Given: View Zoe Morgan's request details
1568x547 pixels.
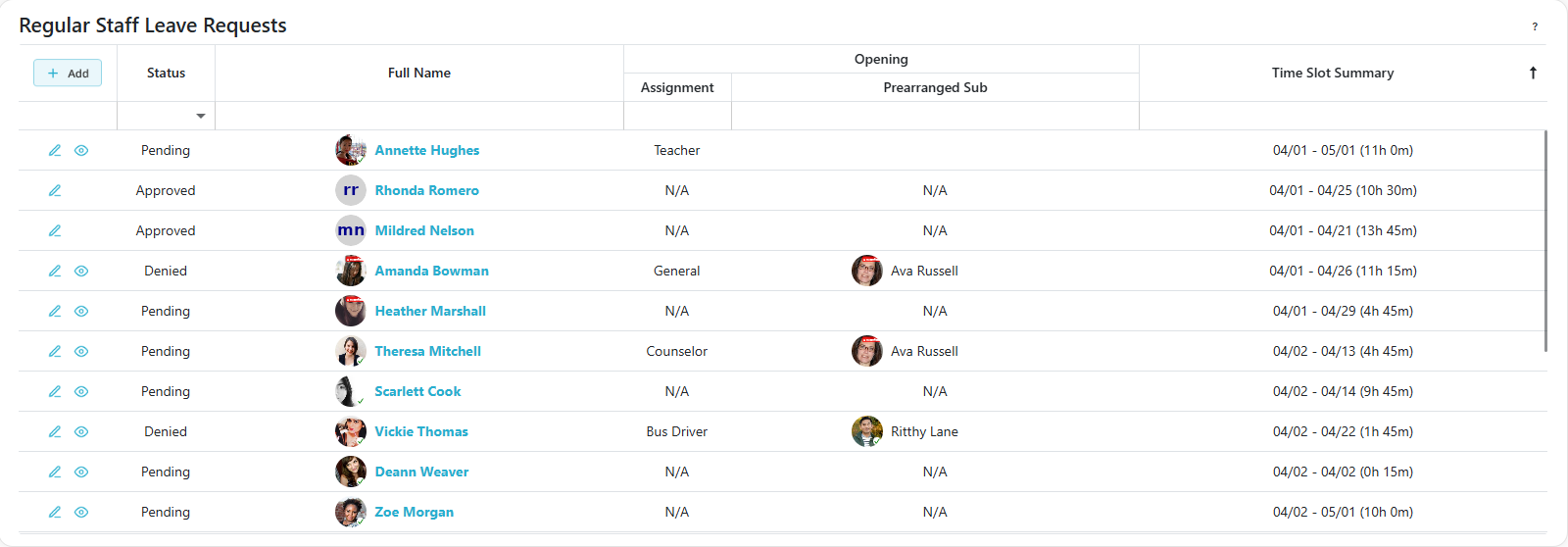Looking at the screenshot, I should 81,512.
